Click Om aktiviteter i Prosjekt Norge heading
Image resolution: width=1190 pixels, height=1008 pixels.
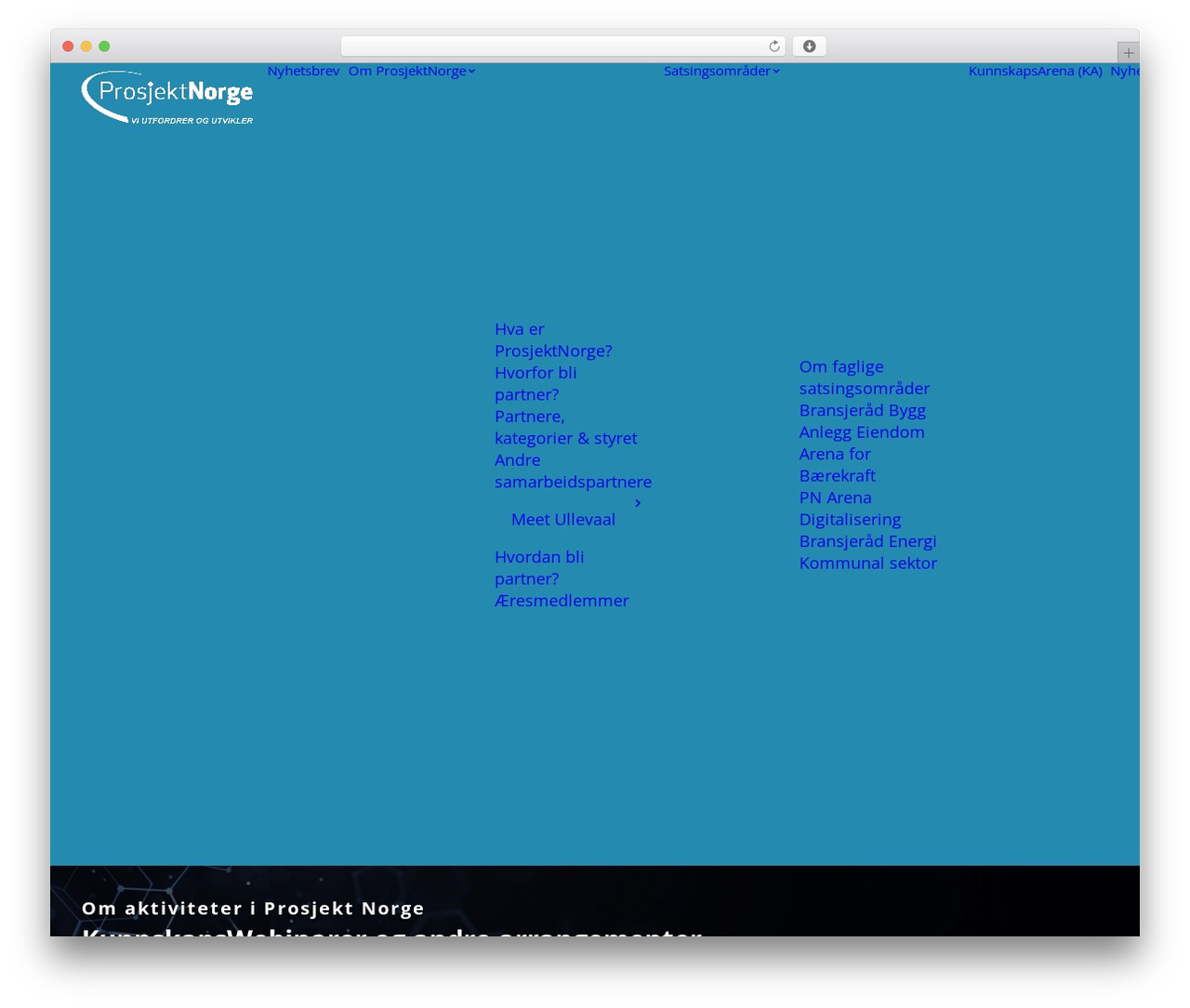[x=253, y=909]
